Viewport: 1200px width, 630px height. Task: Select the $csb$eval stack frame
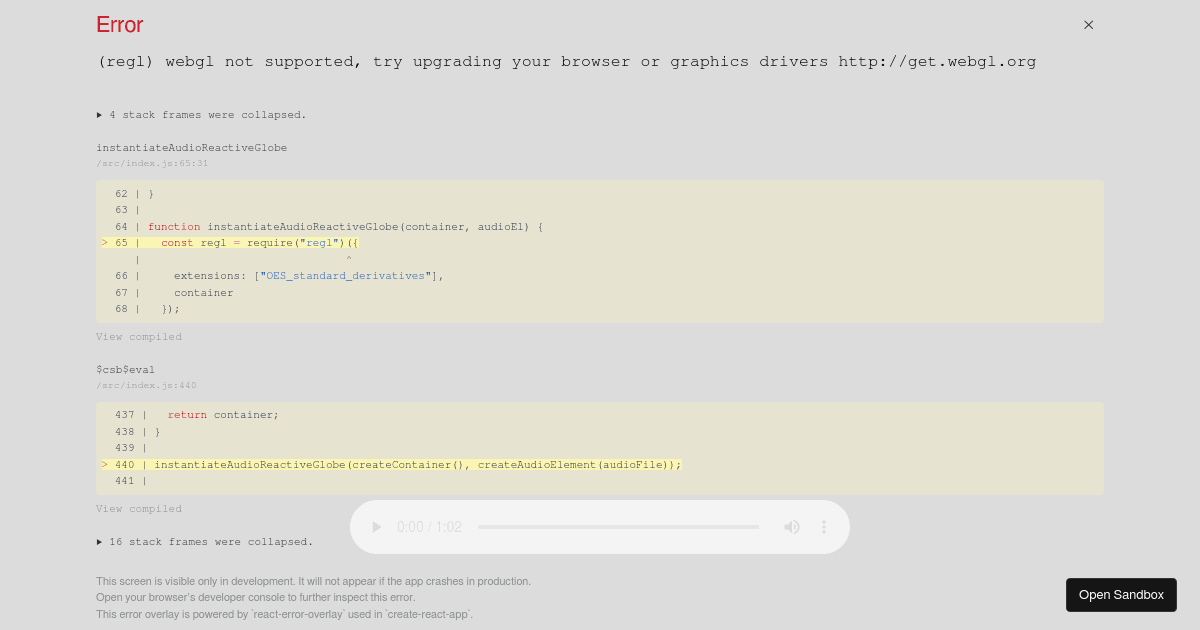[125, 369]
